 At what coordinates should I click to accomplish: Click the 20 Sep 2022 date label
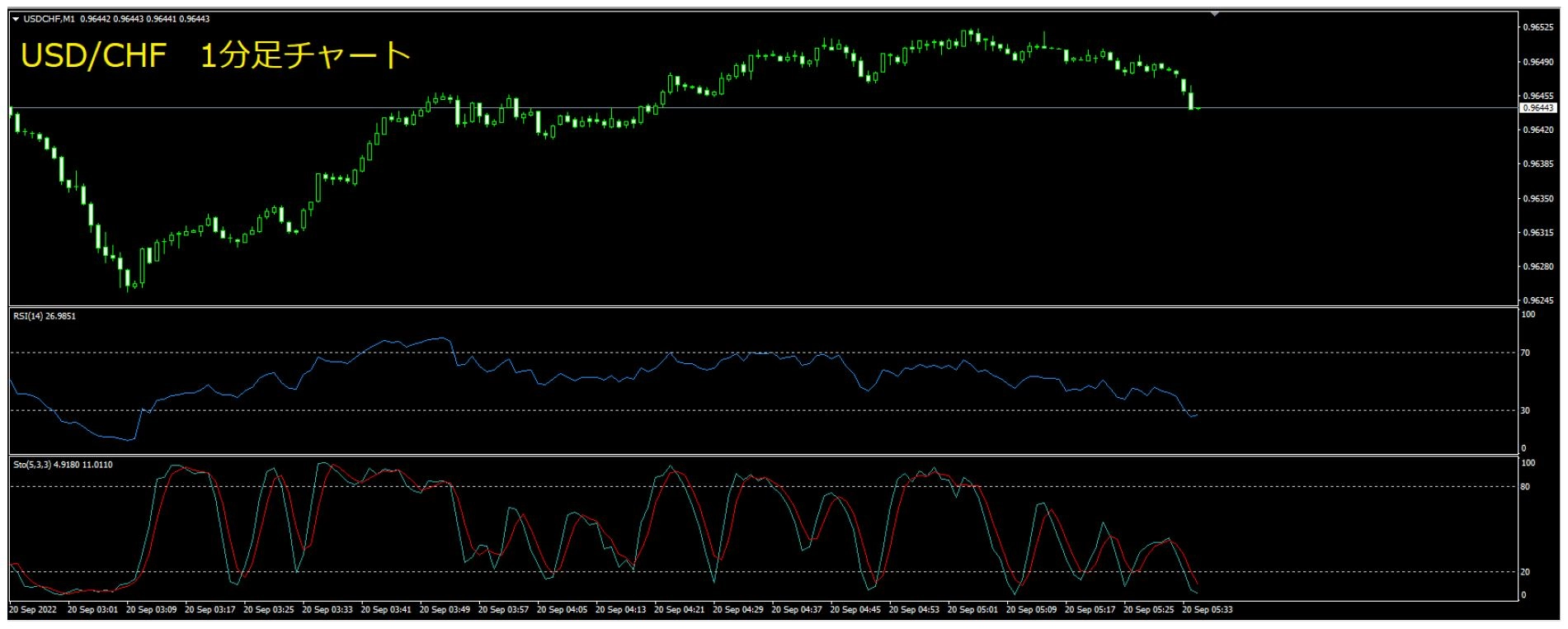click(x=34, y=610)
